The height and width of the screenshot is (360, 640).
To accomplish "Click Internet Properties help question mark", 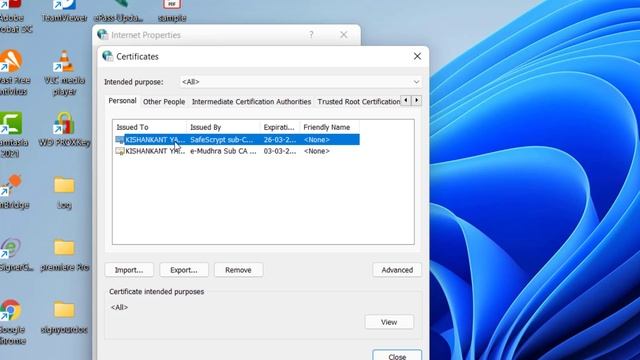I will coord(311,35).
